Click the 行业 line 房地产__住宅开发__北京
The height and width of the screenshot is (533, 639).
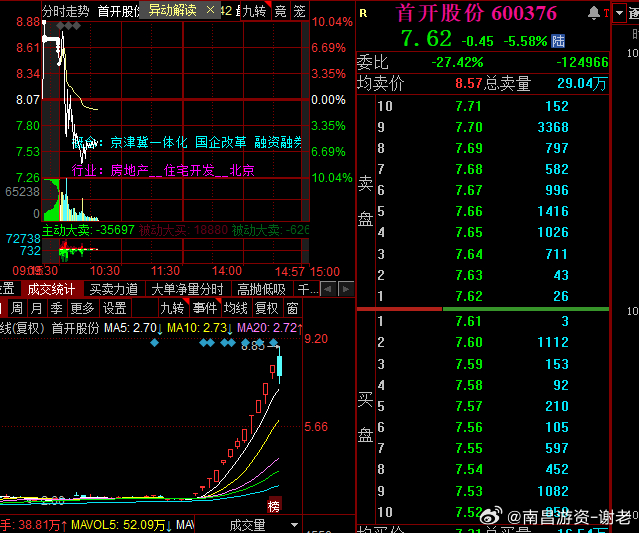(x=163, y=170)
